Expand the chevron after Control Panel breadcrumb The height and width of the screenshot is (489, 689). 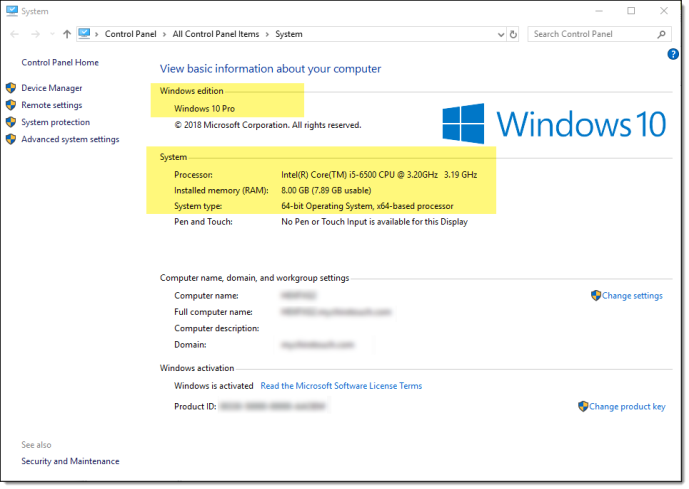point(166,34)
